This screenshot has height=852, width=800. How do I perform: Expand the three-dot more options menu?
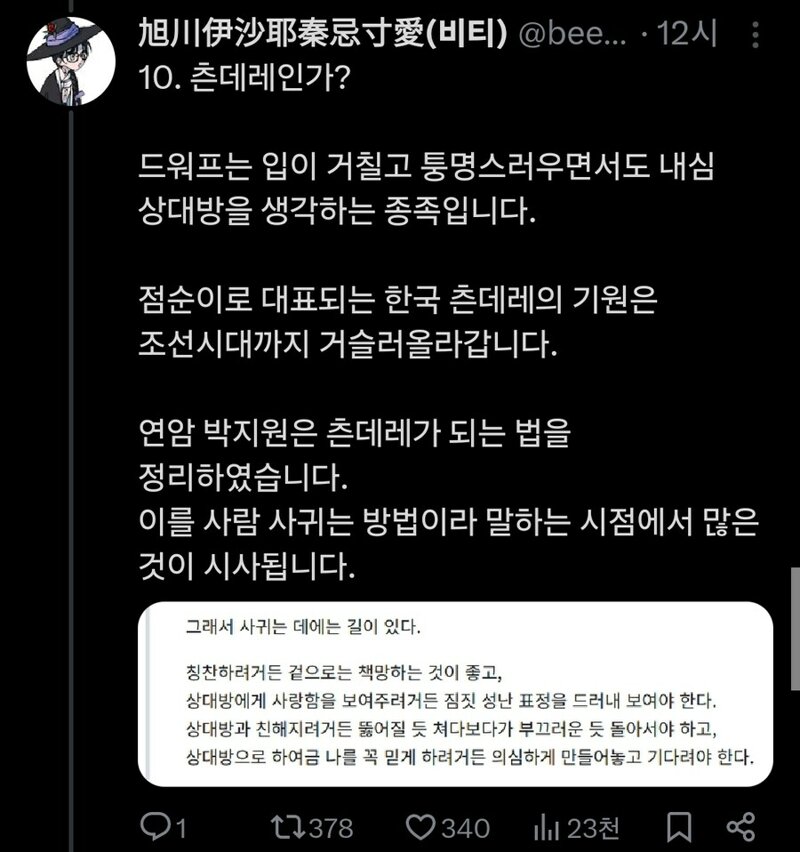[x=755, y=34]
